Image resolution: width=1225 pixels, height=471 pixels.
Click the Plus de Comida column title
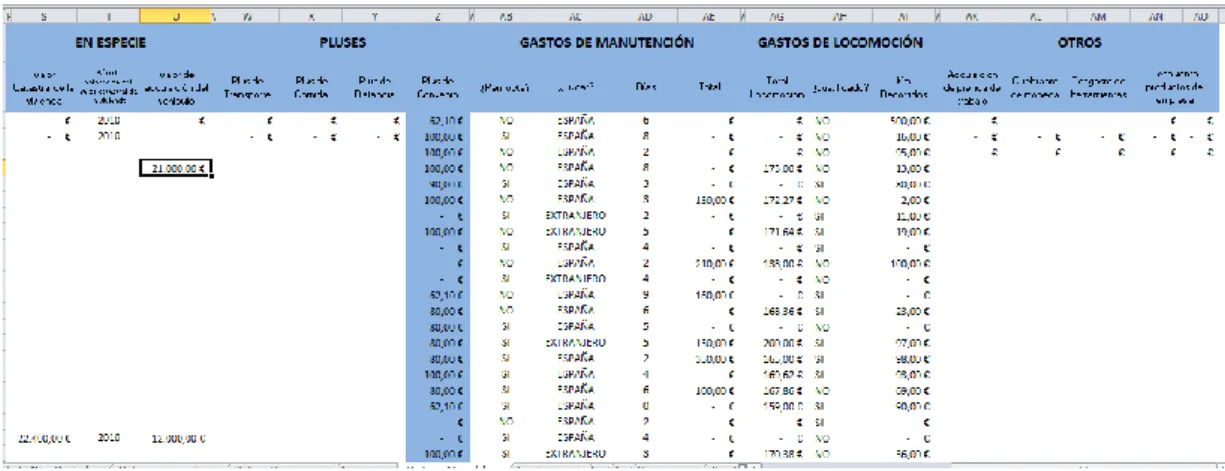311,86
